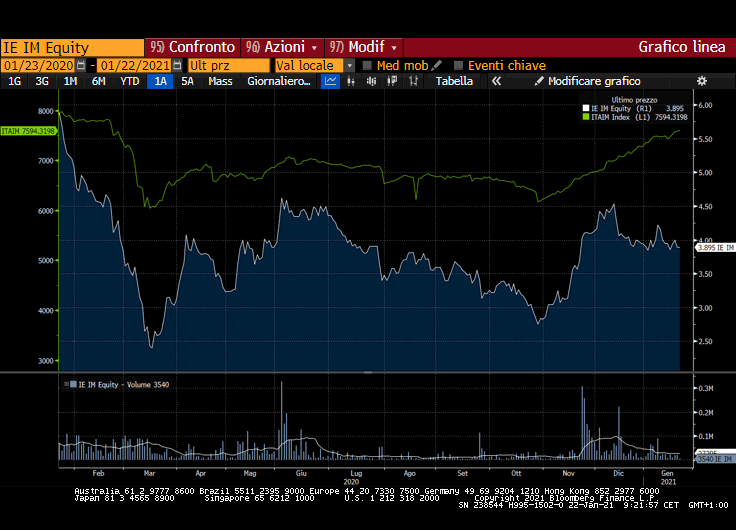Select the line chart type icon
Screen dimensions: 736x530
330,81
